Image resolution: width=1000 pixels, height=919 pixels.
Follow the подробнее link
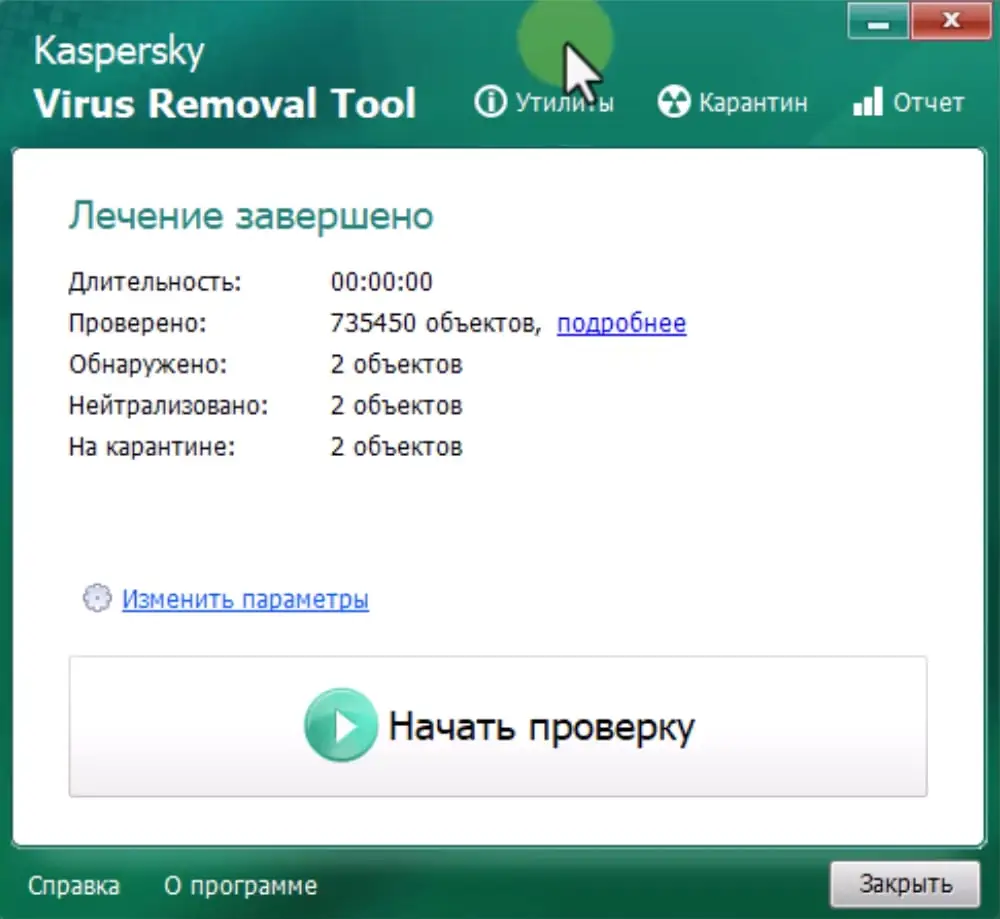[x=622, y=323]
